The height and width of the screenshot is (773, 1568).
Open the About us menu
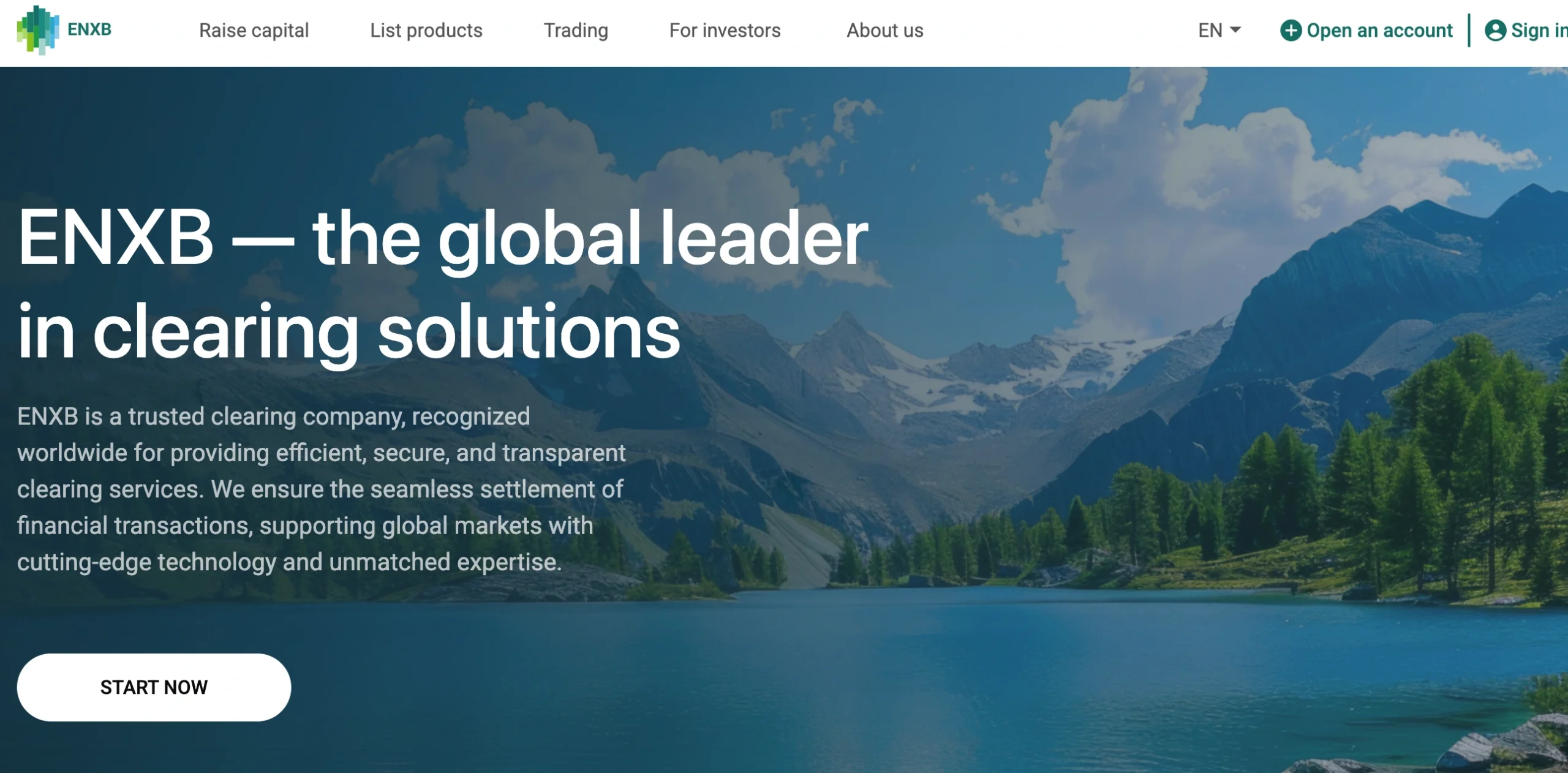click(885, 31)
